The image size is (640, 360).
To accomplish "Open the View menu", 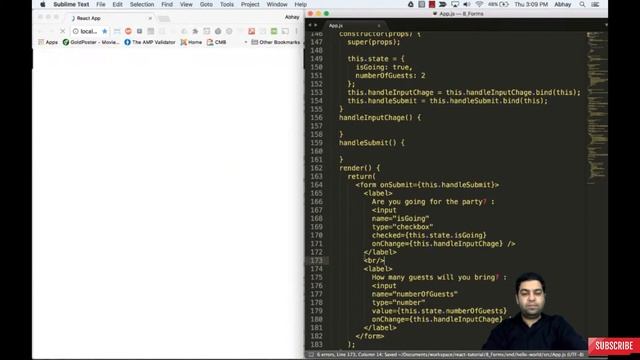I will point(186,4).
